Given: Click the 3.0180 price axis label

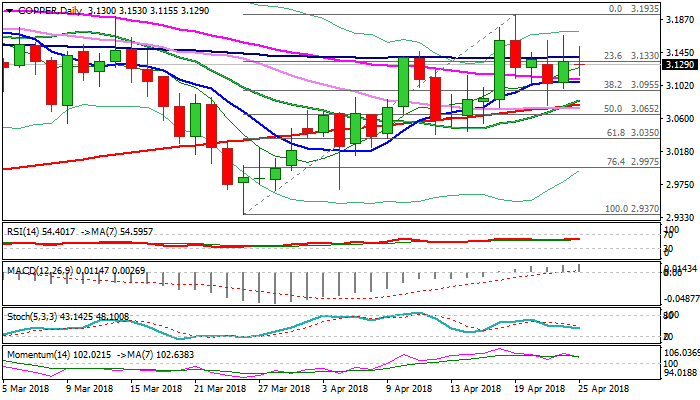Looking at the screenshot, I should point(680,151).
